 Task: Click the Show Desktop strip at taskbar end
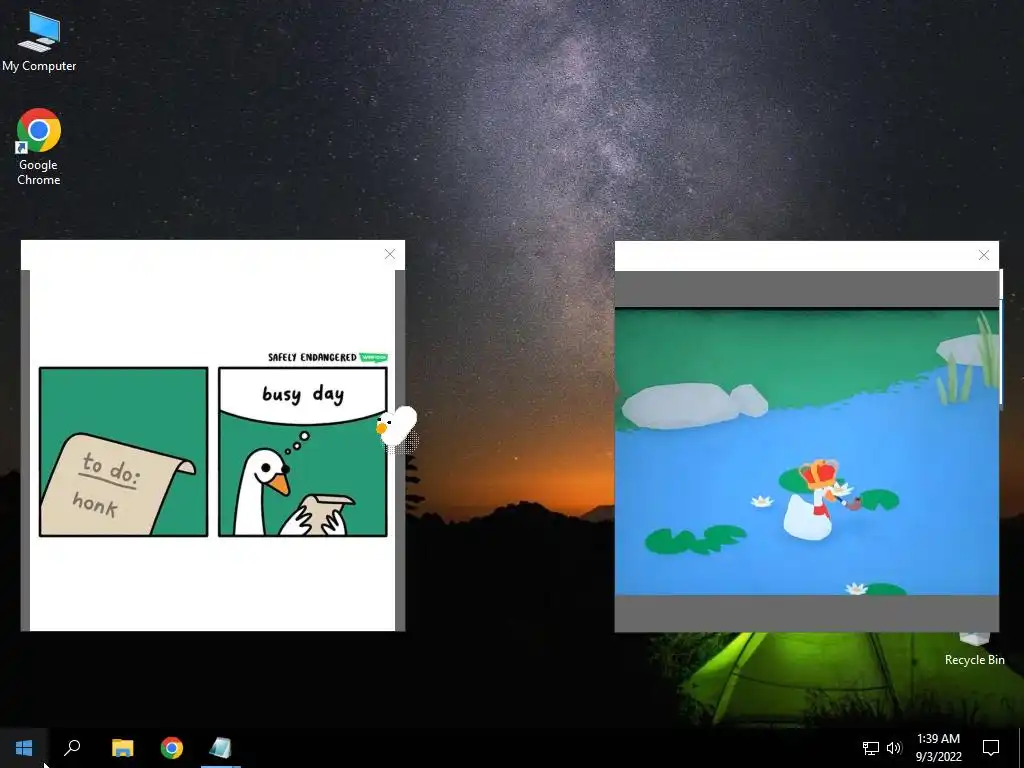coord(1021,748)
